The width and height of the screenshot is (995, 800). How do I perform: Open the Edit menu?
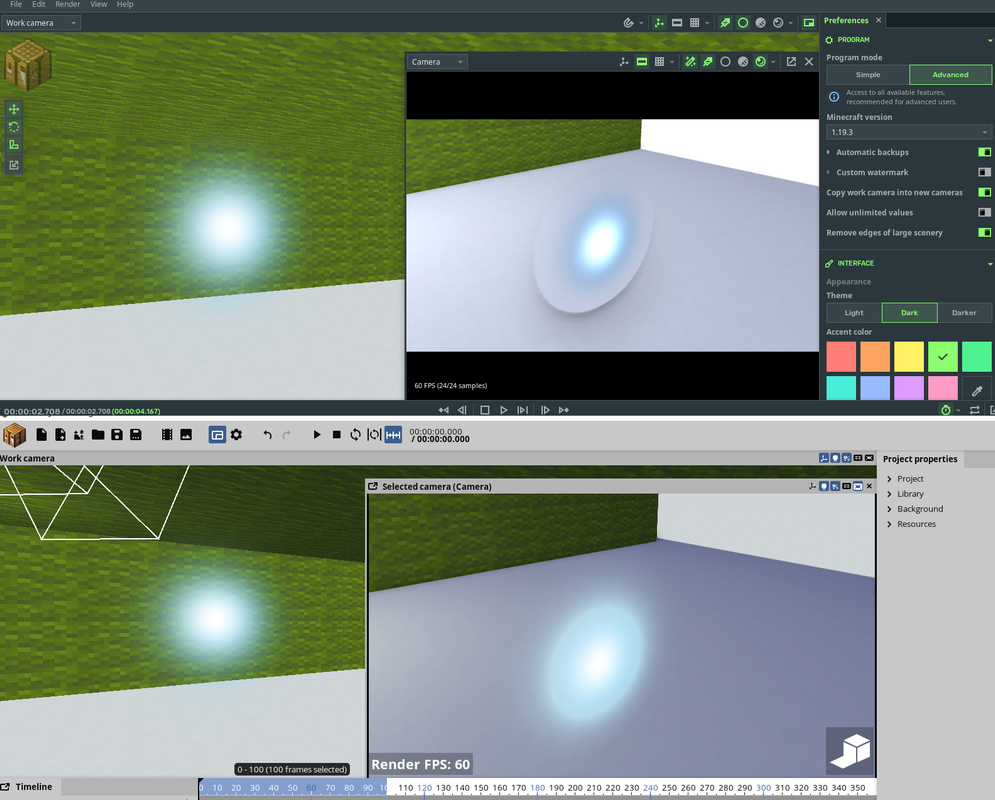39,4
